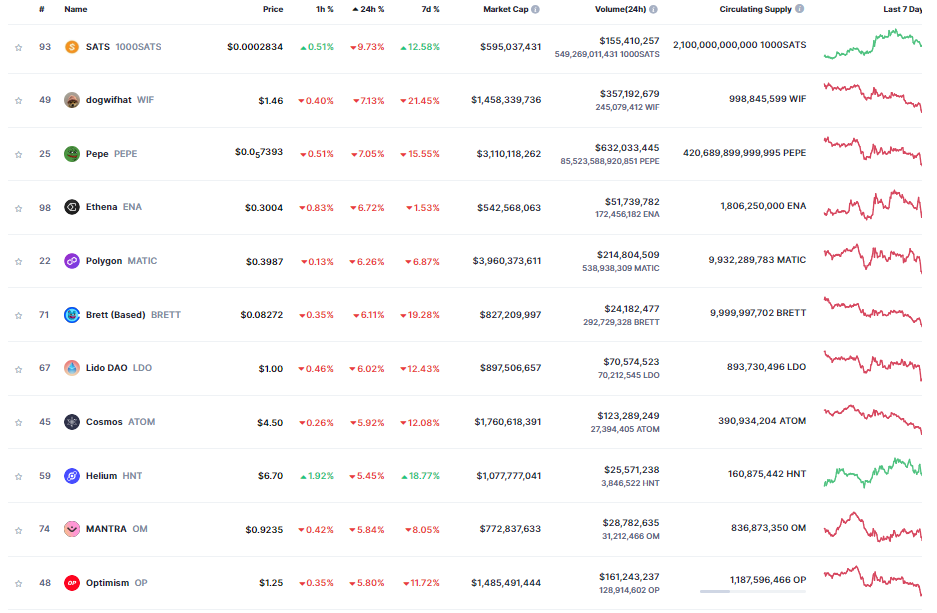Viewport: 937px width, 613px height.
Task: Add Optimism to watchlist with star
Action: pyautogui.click(x=19, y=583)
